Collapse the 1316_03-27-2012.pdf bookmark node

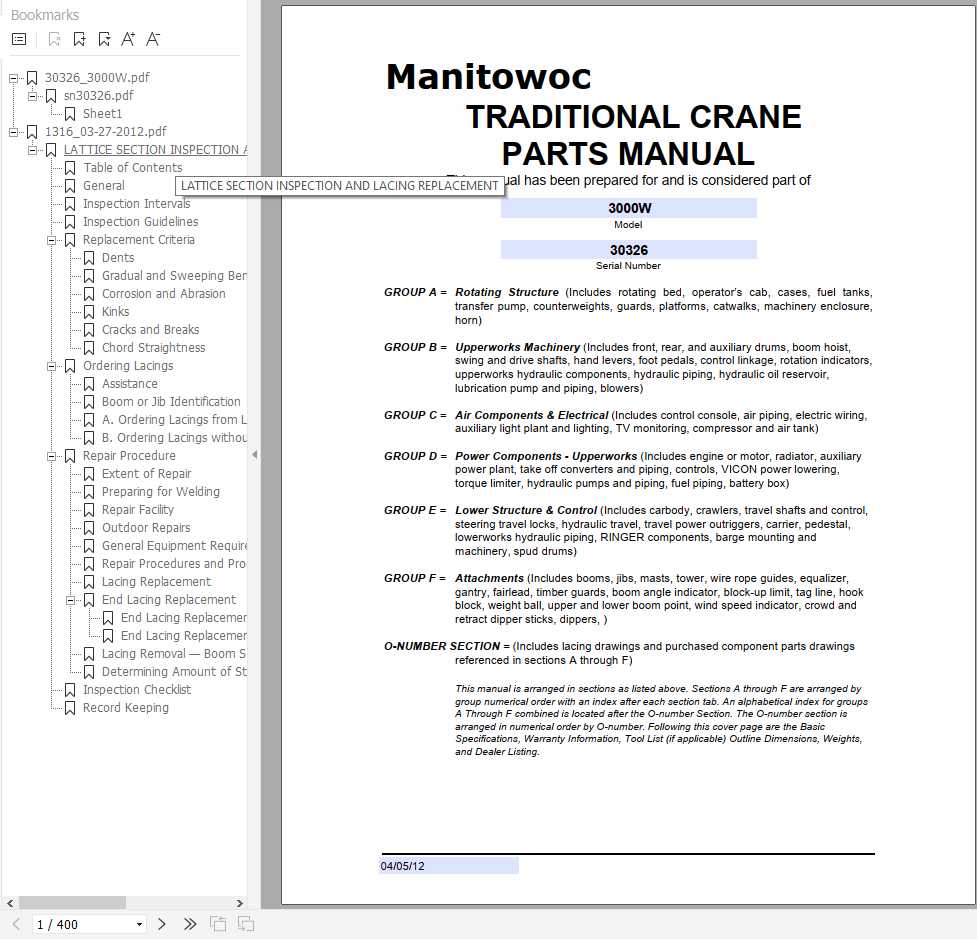13,133
